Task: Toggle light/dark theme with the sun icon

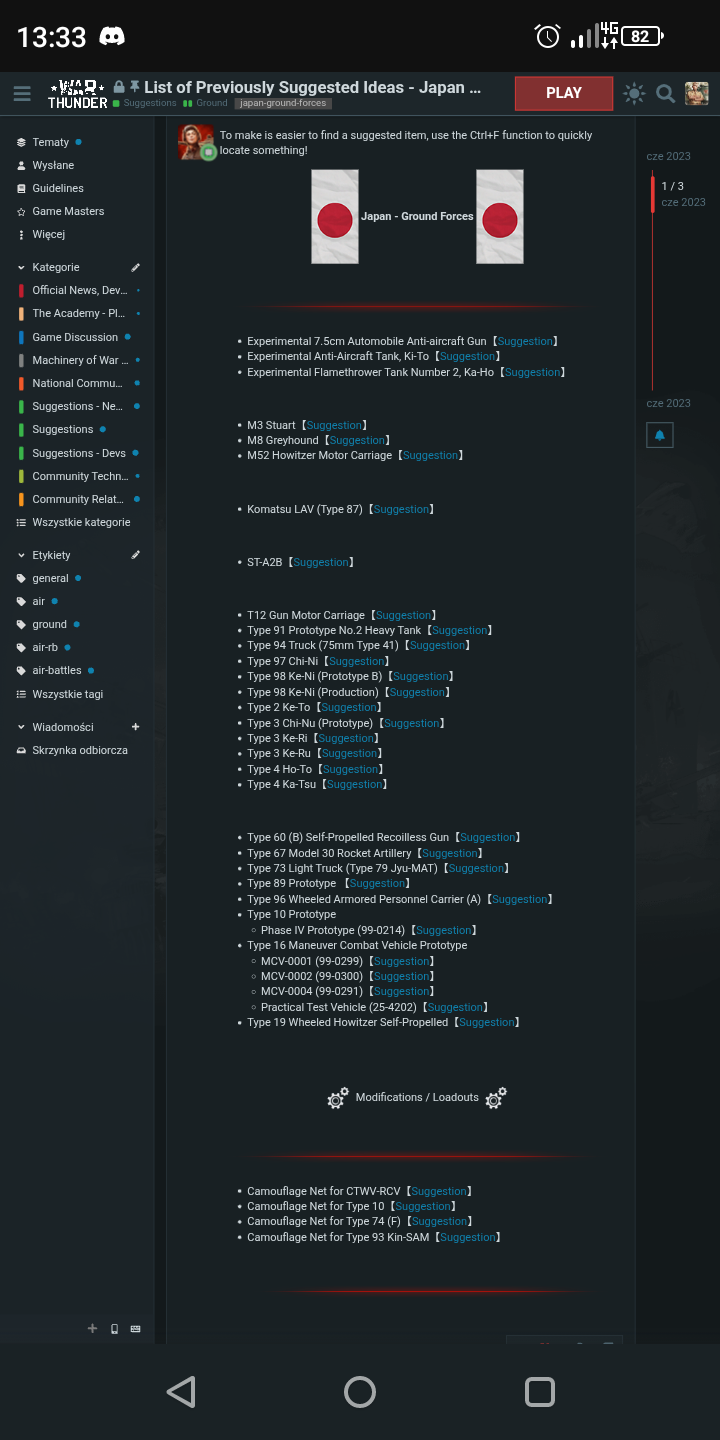Action: click(x=634, y=94)
